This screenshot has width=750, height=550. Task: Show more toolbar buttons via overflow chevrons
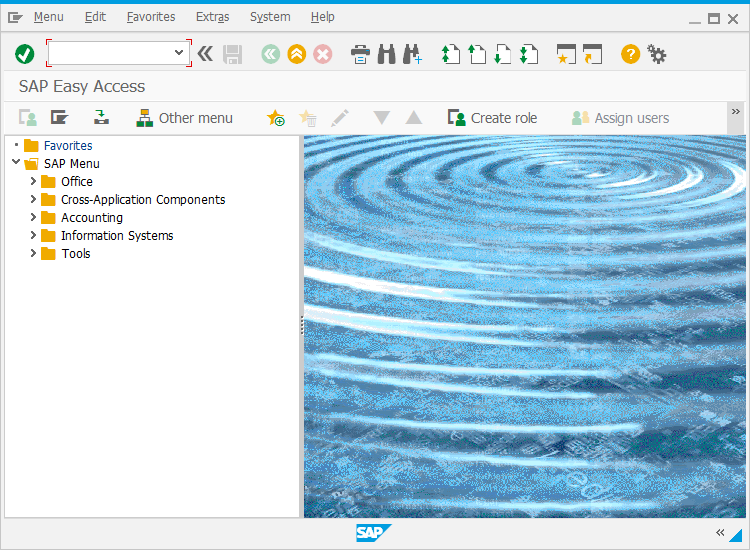(736, 112)
